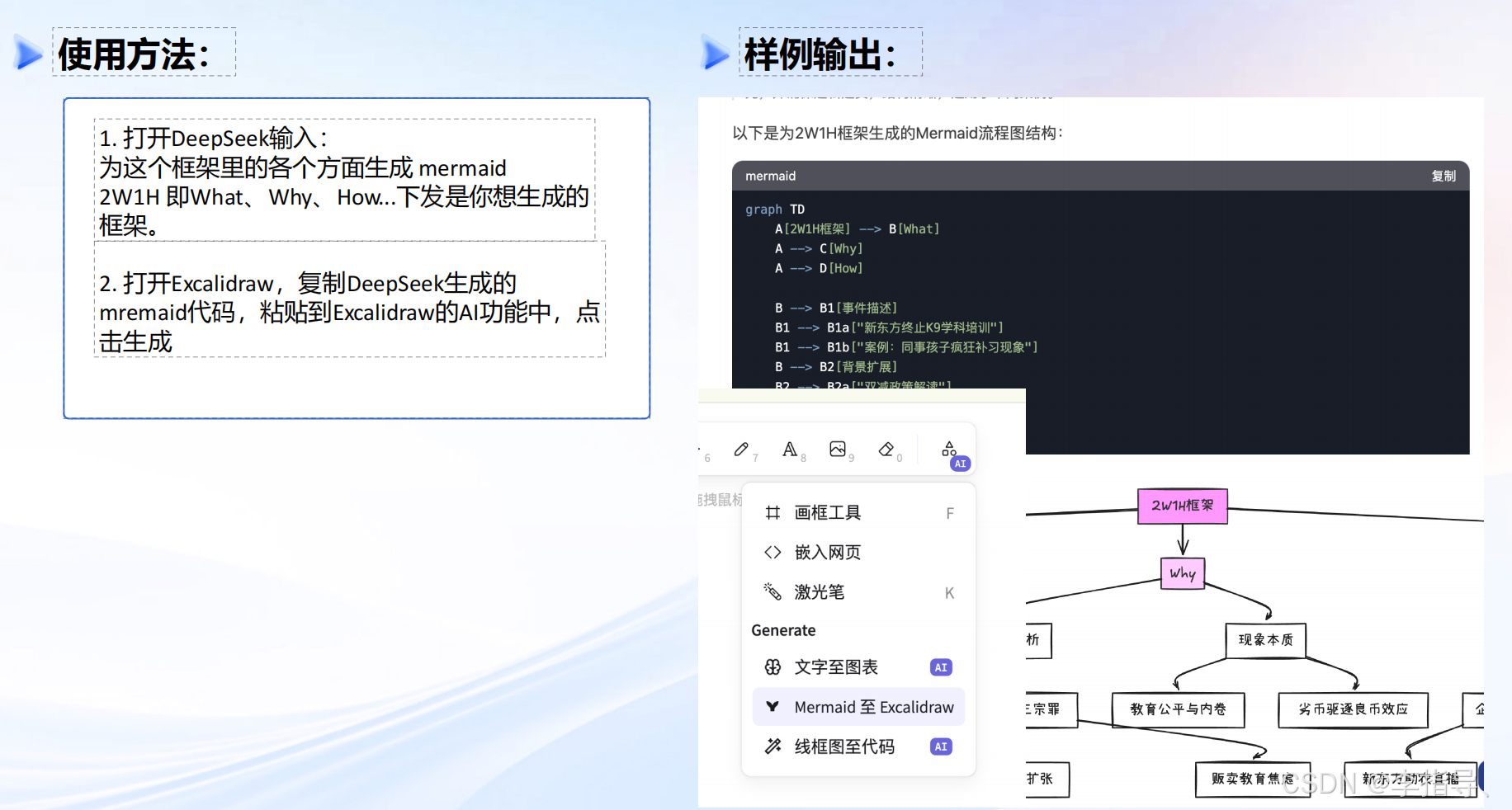Open the more tools shapes icon

[949, 449]
